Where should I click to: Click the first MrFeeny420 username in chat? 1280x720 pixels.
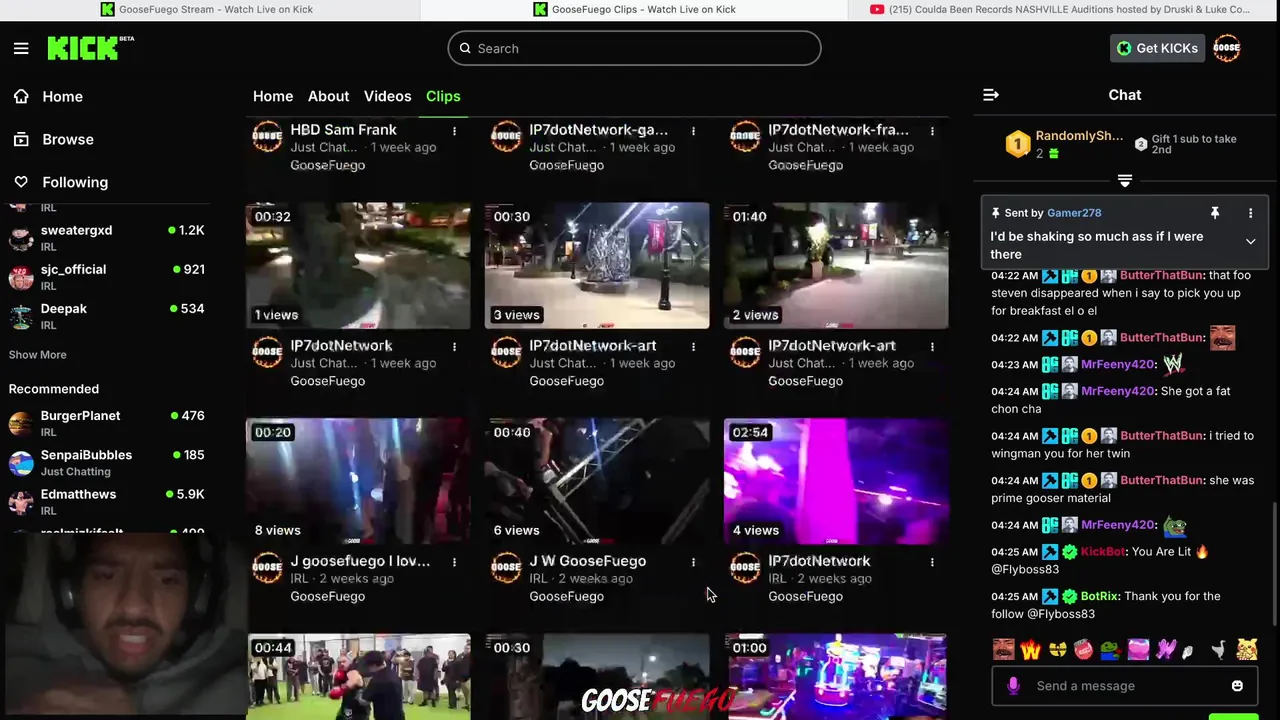[x=1118, y=364]
